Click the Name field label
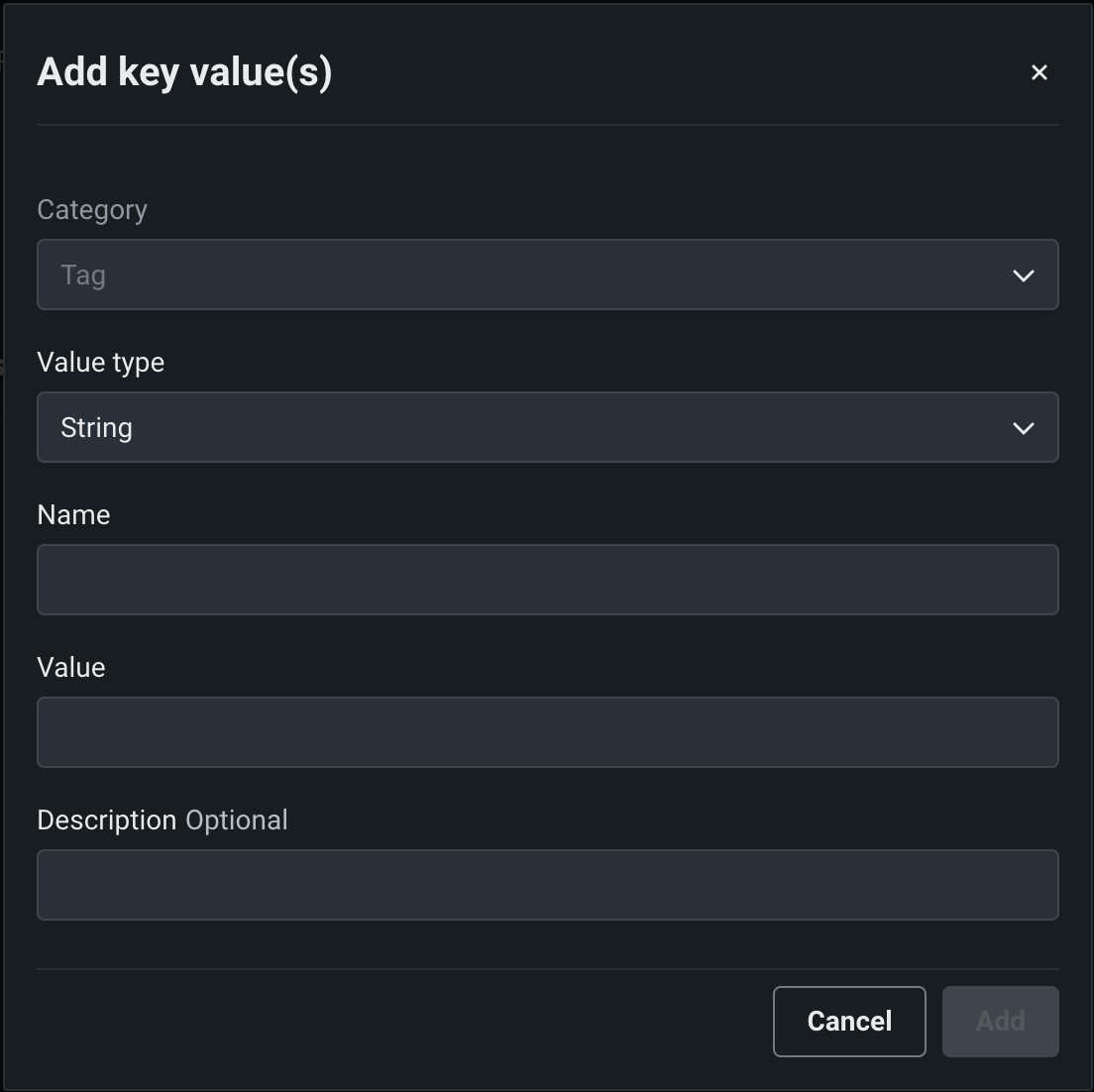The height and width of the screenshot is (1092, 1094). click(73, 515)
